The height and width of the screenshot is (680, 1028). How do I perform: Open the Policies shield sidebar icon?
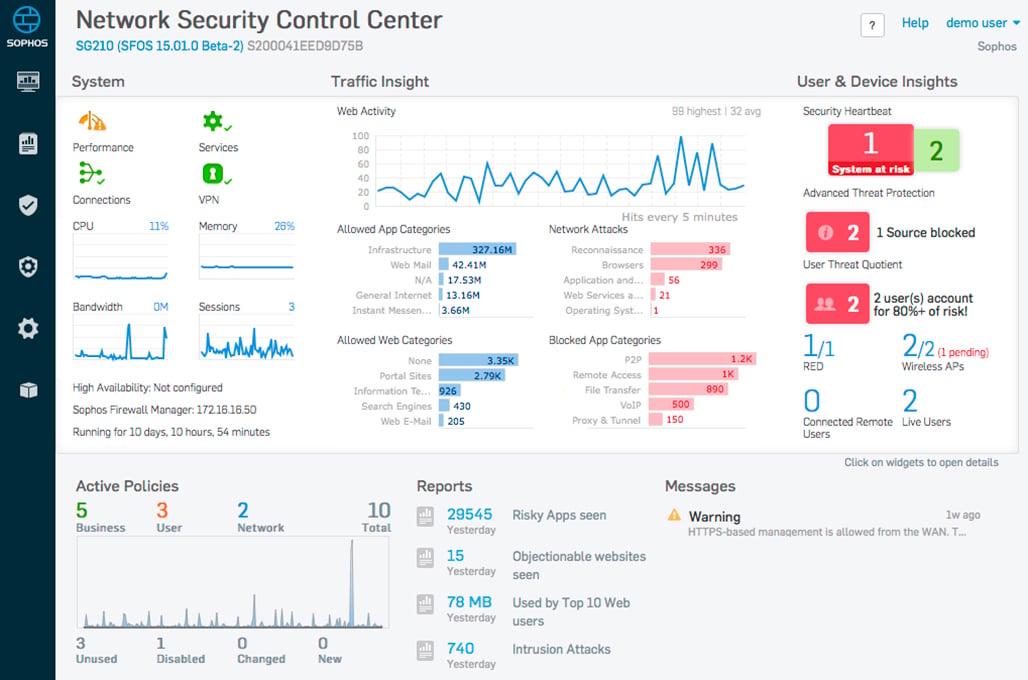point(28,205)
